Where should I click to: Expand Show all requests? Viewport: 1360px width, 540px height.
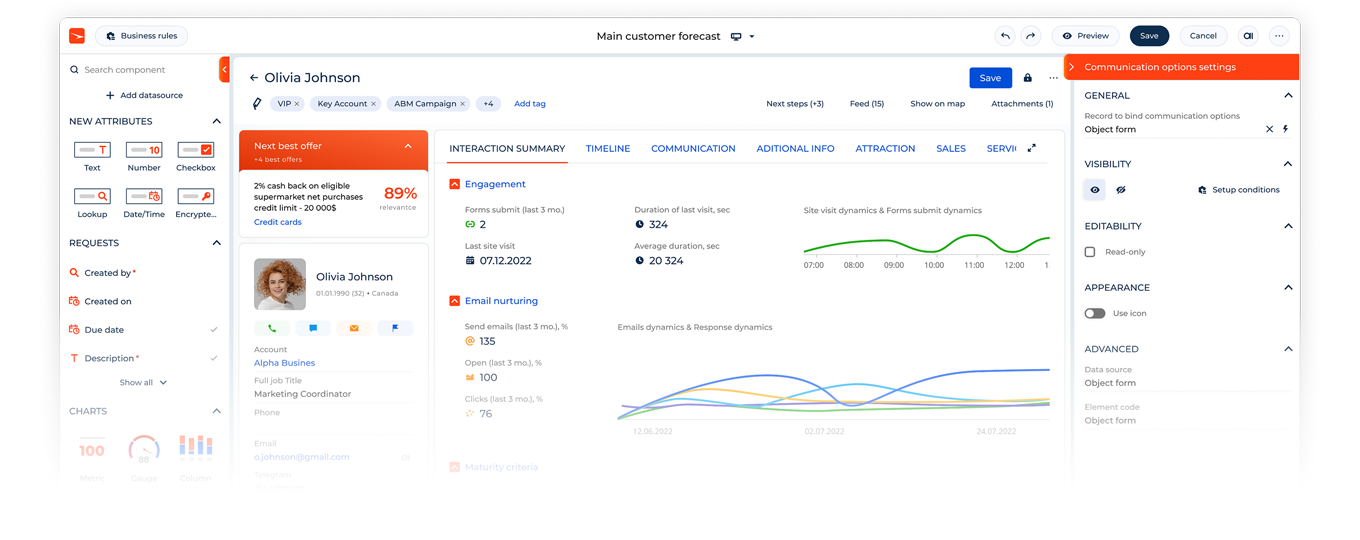point(143,383)
